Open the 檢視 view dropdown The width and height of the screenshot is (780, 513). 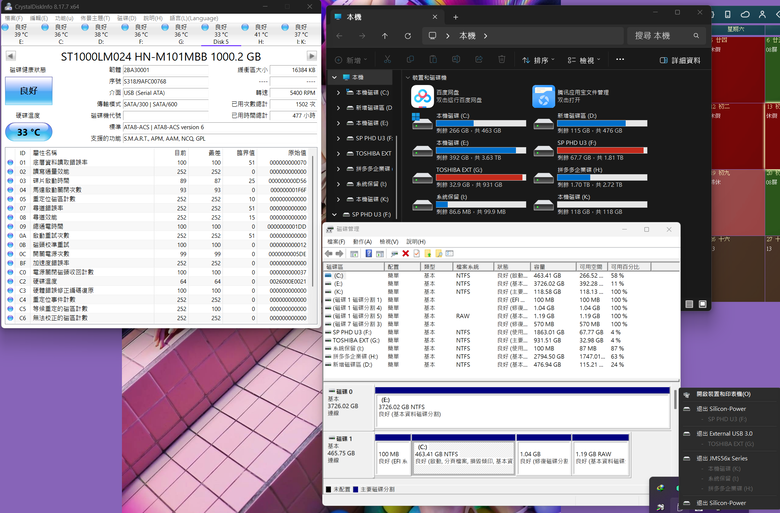point(584,60)
